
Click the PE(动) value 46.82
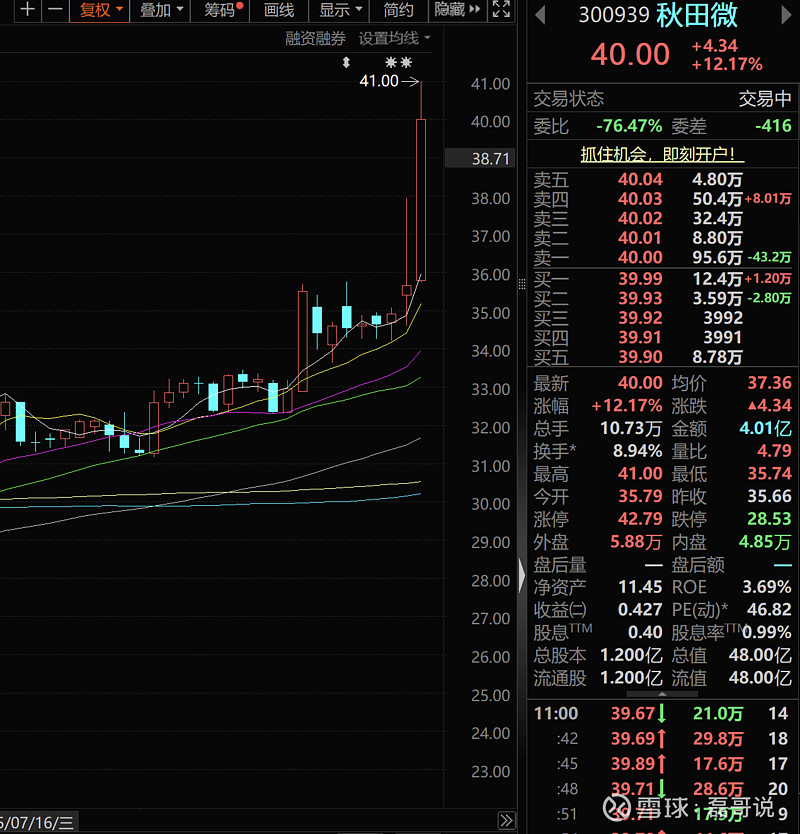point(769,609)
